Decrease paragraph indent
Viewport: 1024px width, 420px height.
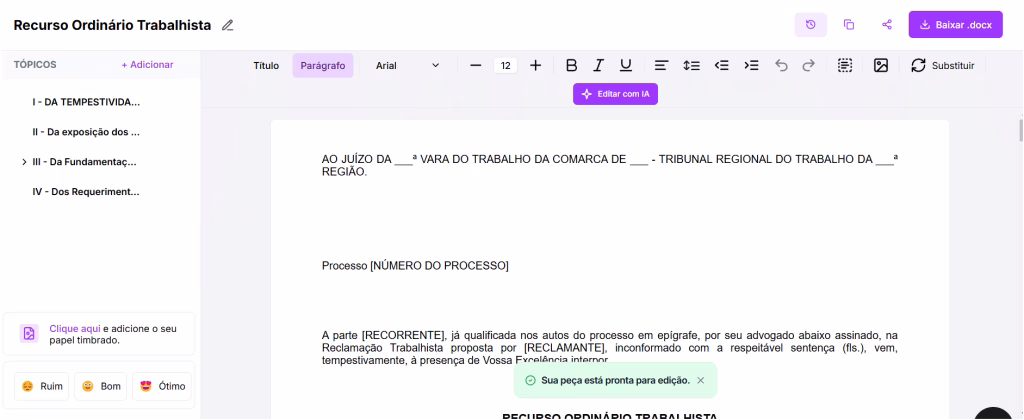tap(722, 65)
